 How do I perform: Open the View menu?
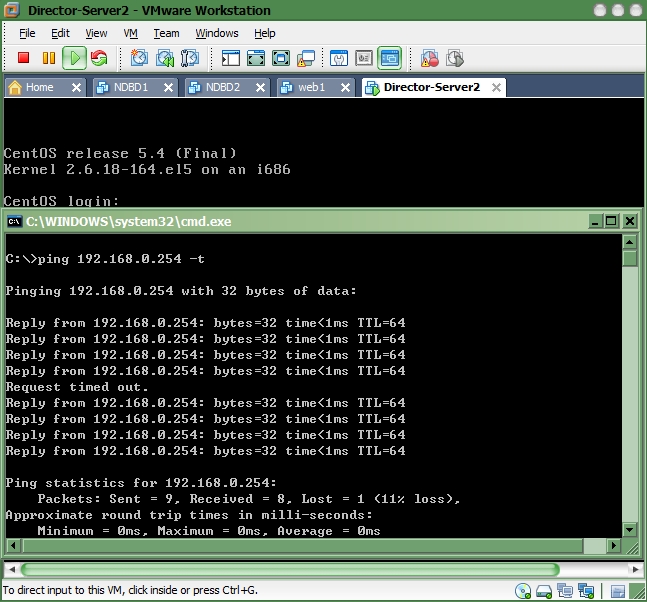pyautogui.click(x=96, y=33)
